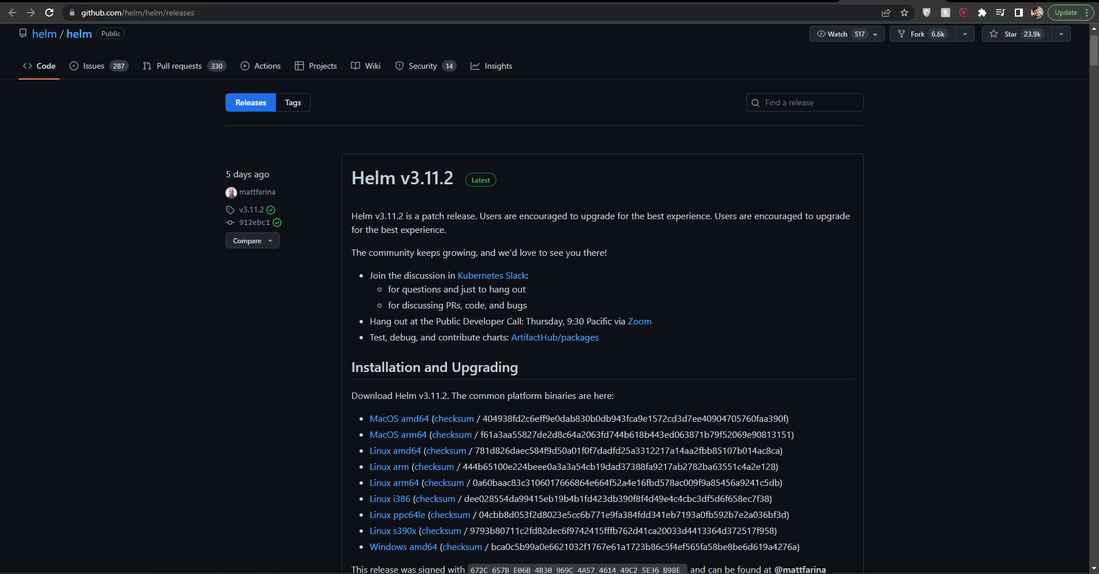Open the media control playlist icon
The width and height of the screenshot is (1099, 574).
click(x=1000, y=13)
